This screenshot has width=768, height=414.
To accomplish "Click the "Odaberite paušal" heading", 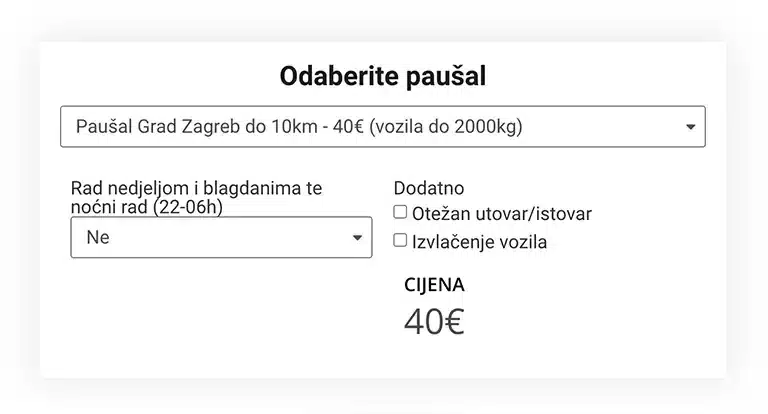I will [383, 76].
